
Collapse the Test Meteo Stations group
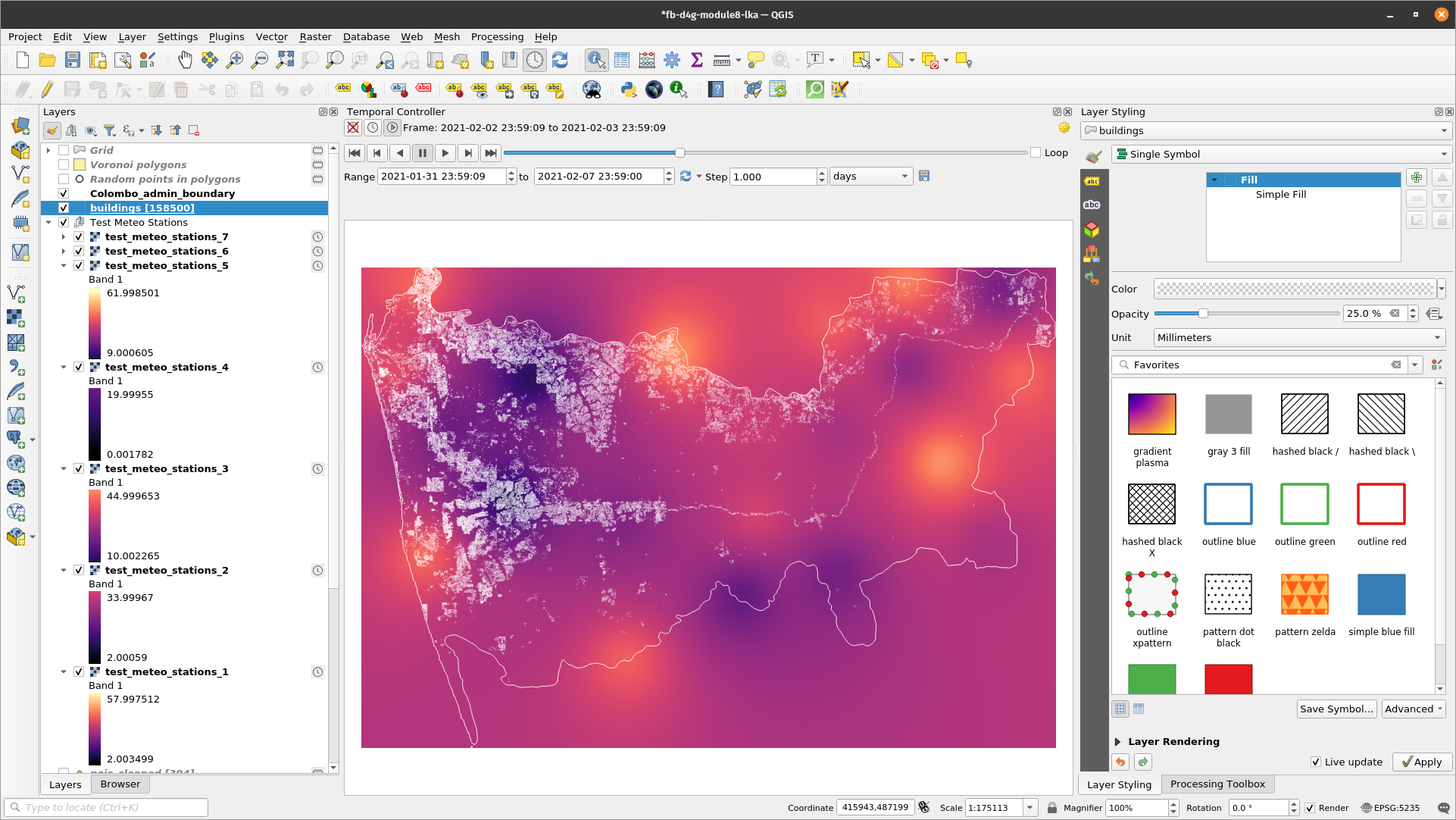click(48, 222)
